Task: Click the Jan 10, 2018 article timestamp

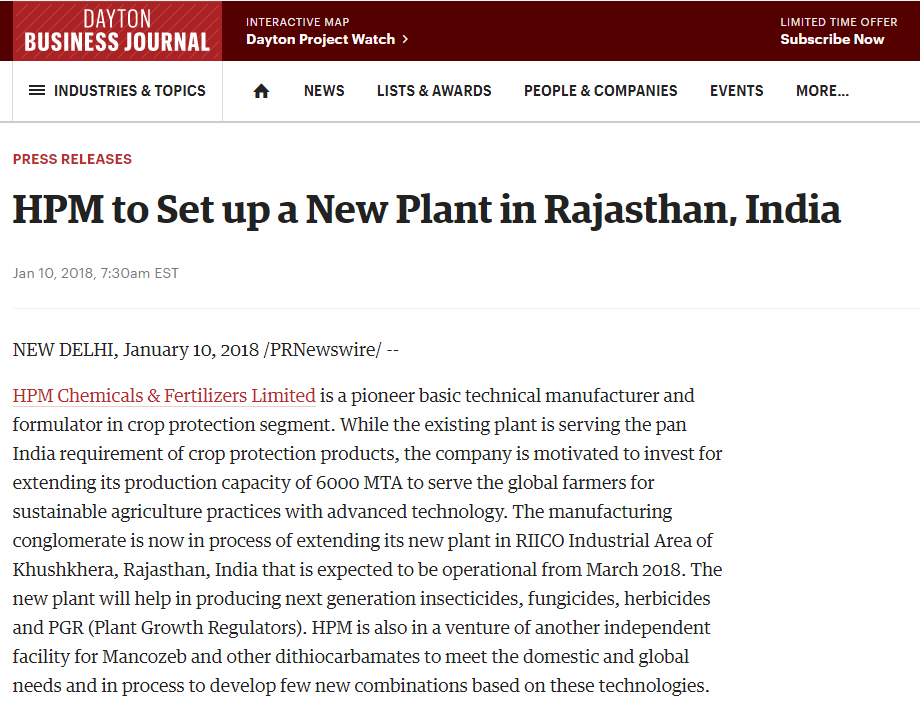Action: point(96,273)
